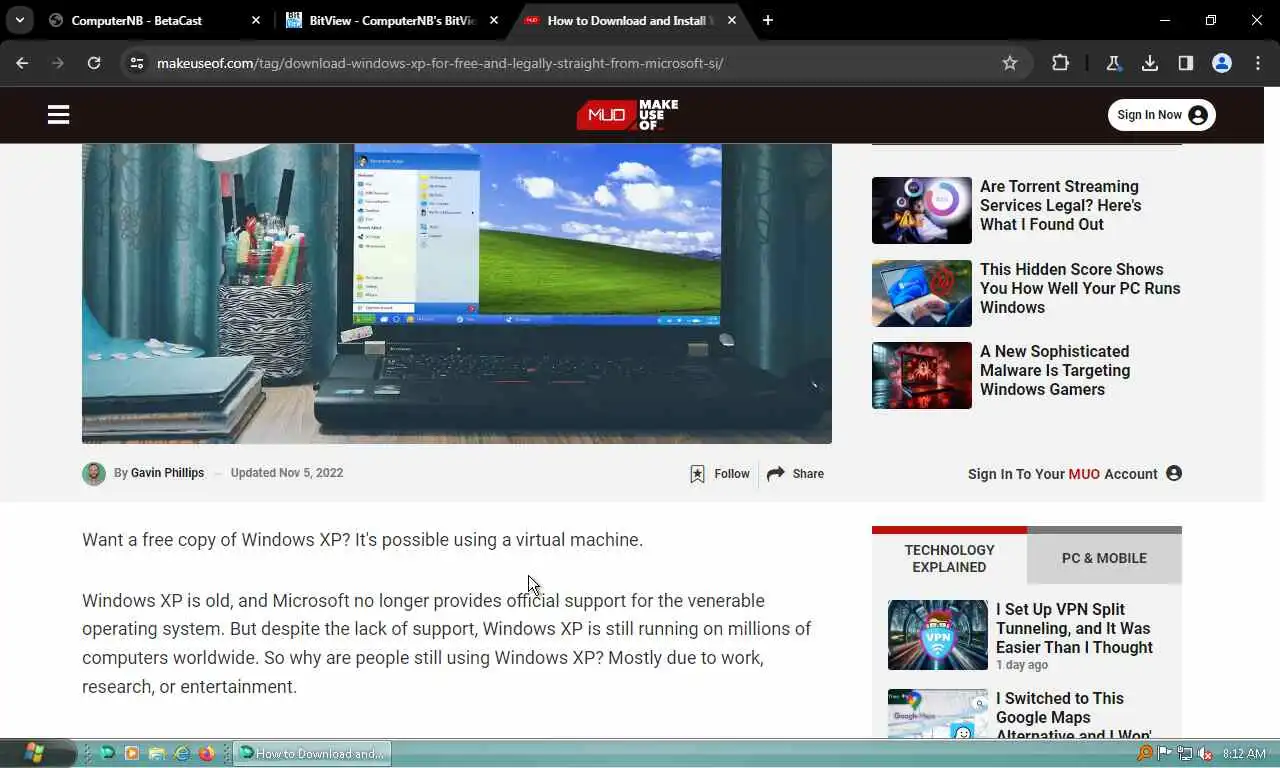Click the orange magnifier tray icon

point(1145,753)
